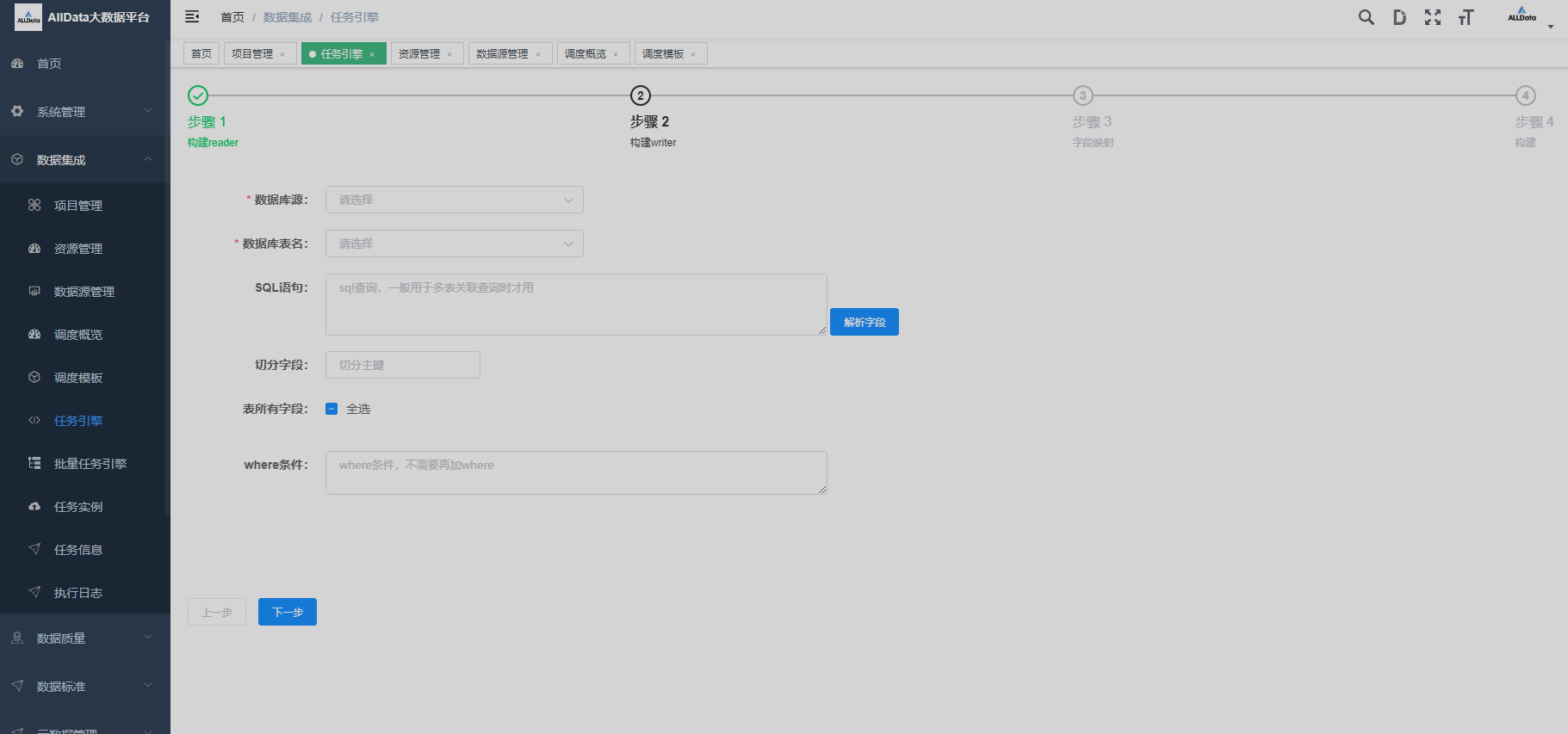Viewport: 1568px width, 734px height.
Task: Expand the 数据质量 sidebar menu
Action: [x=84, y=638]
